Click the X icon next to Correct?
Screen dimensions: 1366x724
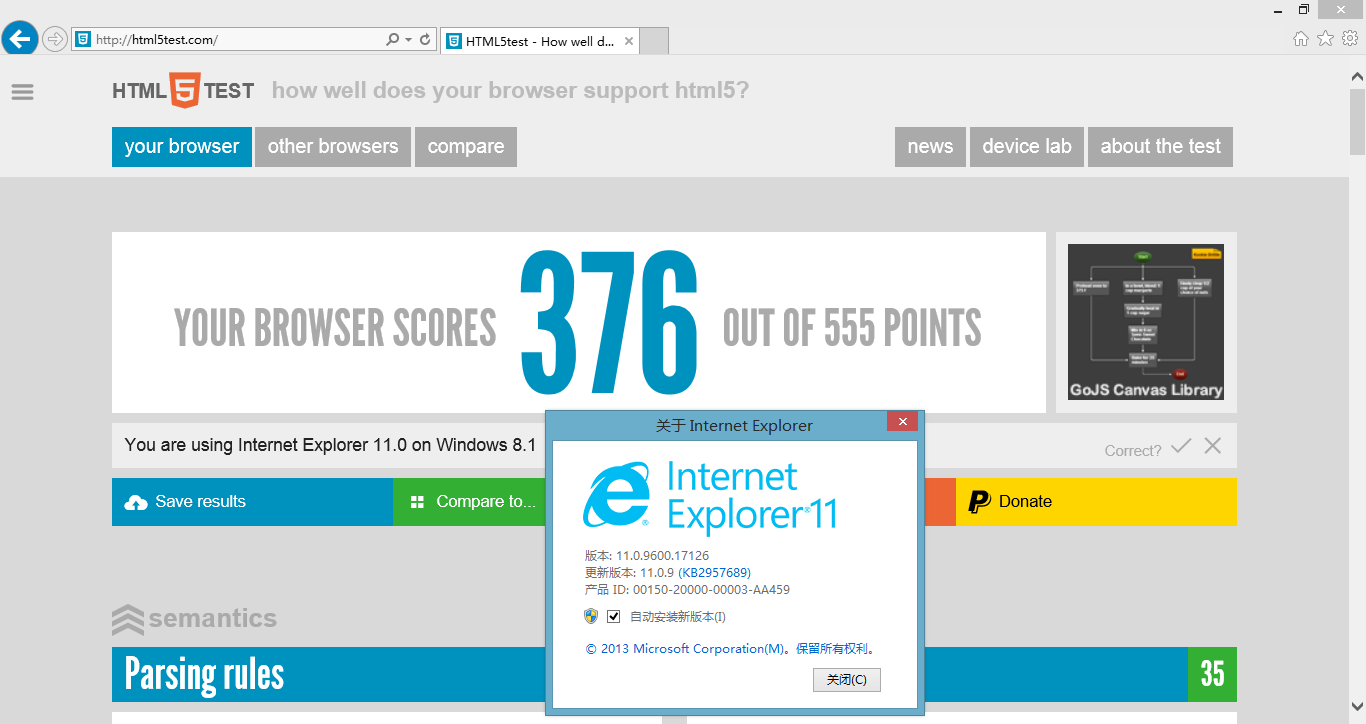click(1212, 446)
